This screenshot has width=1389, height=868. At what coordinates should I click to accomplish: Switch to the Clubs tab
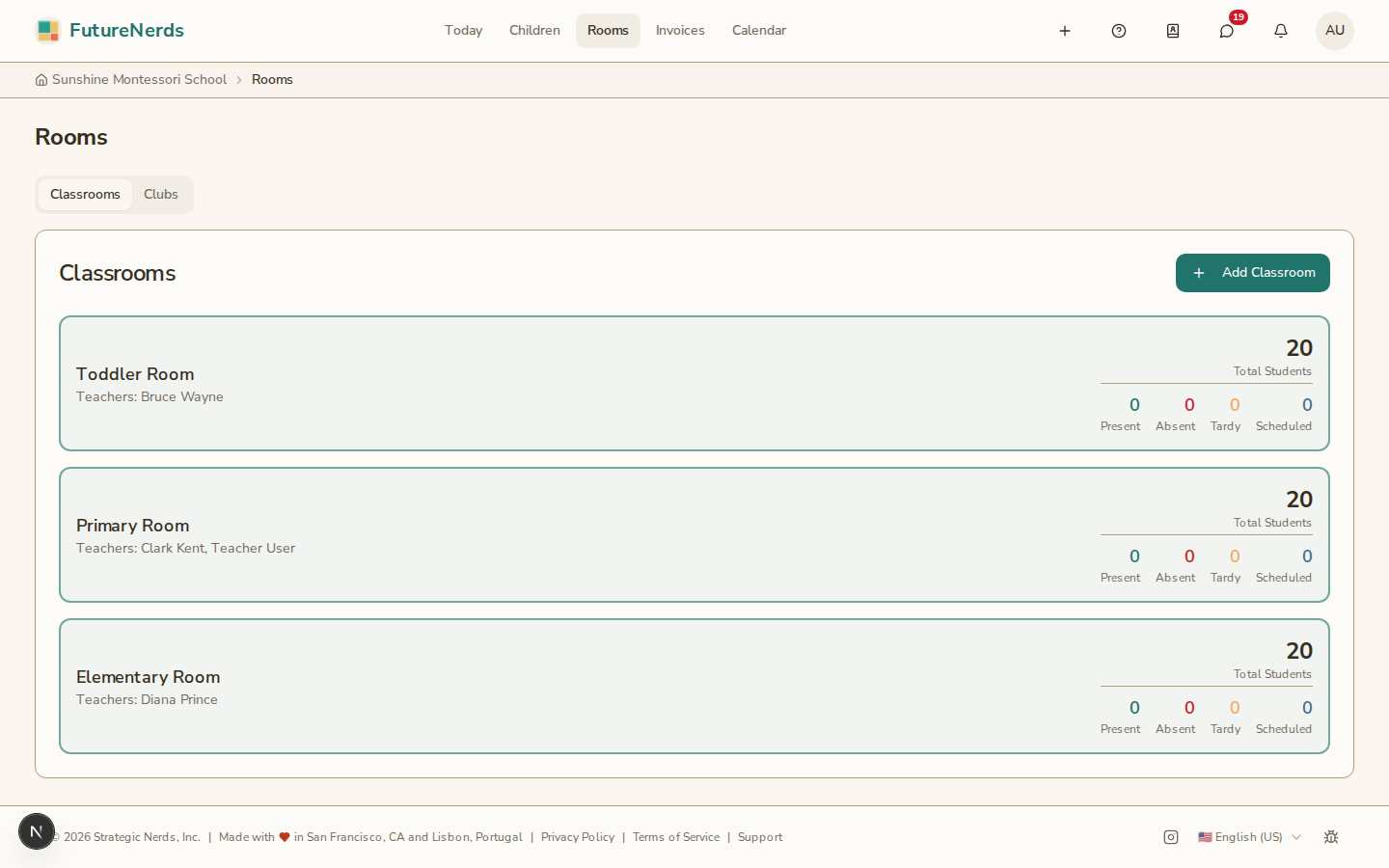(x=161, y=195)
